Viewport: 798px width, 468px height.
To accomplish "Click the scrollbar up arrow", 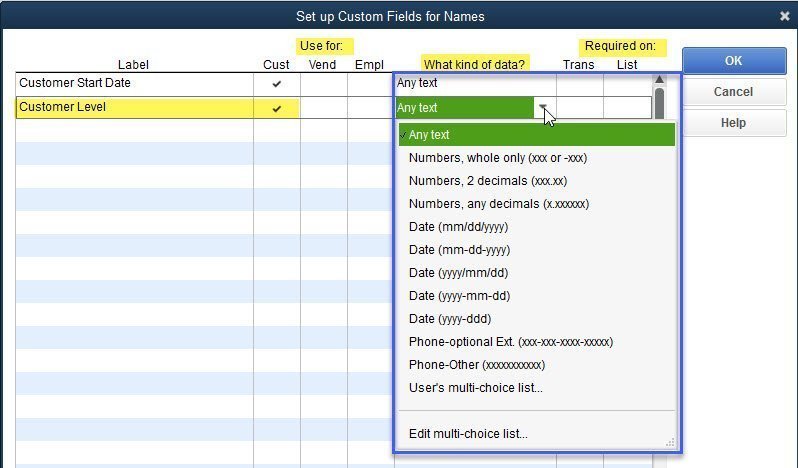I will [659, 79].
